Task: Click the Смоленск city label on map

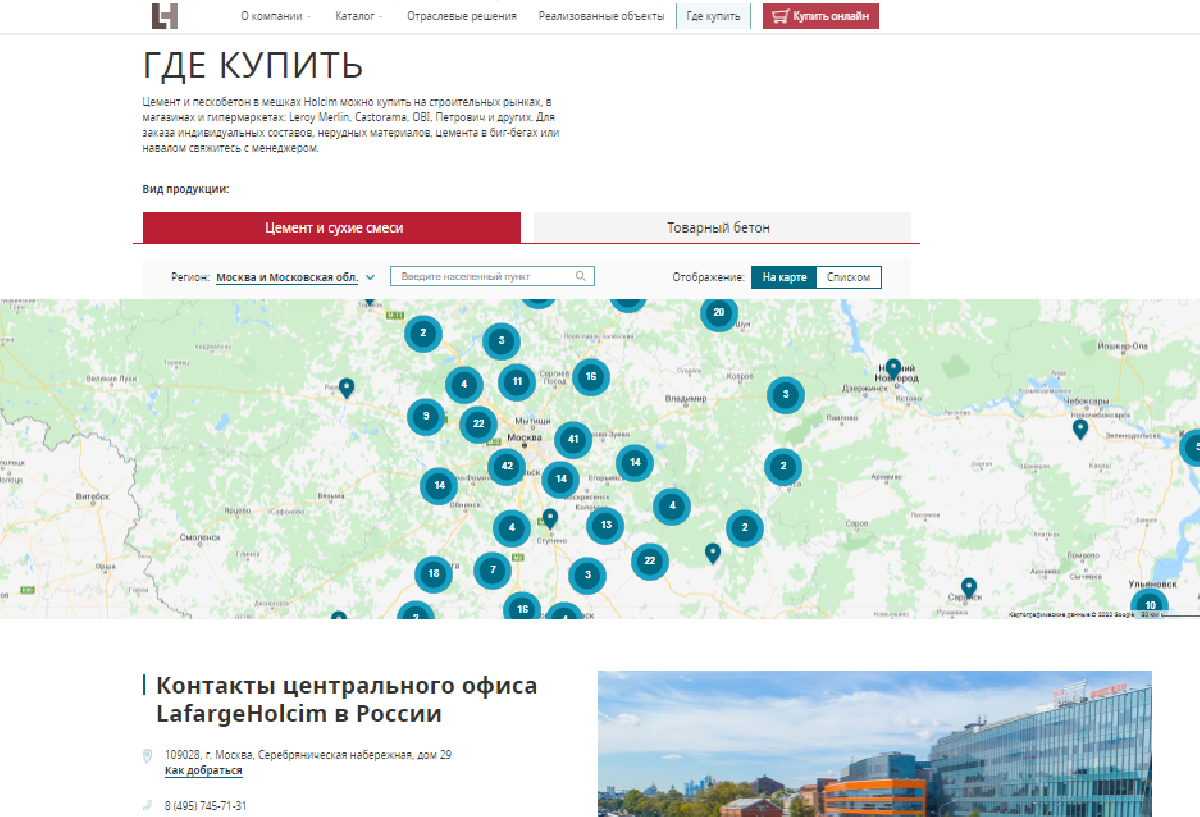Action: tap(199, 537)
